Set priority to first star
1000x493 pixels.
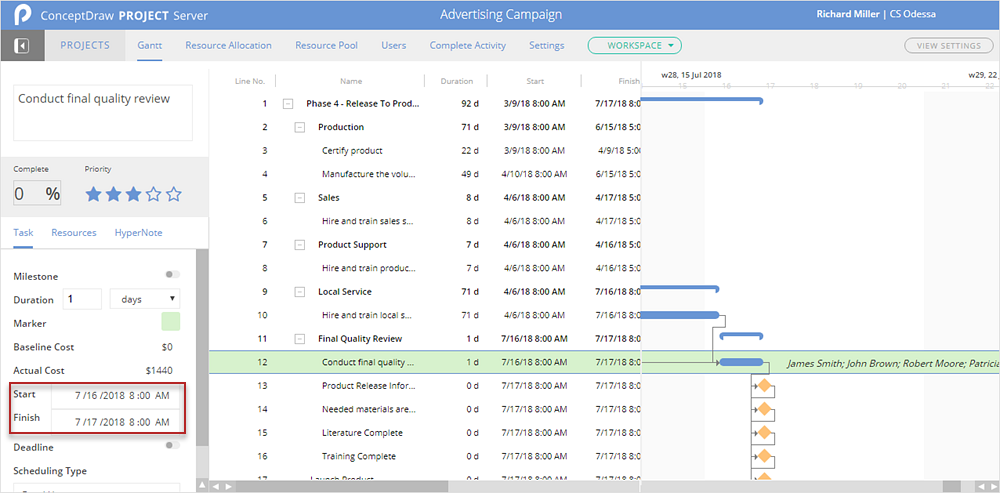click(x=94, y=194)
